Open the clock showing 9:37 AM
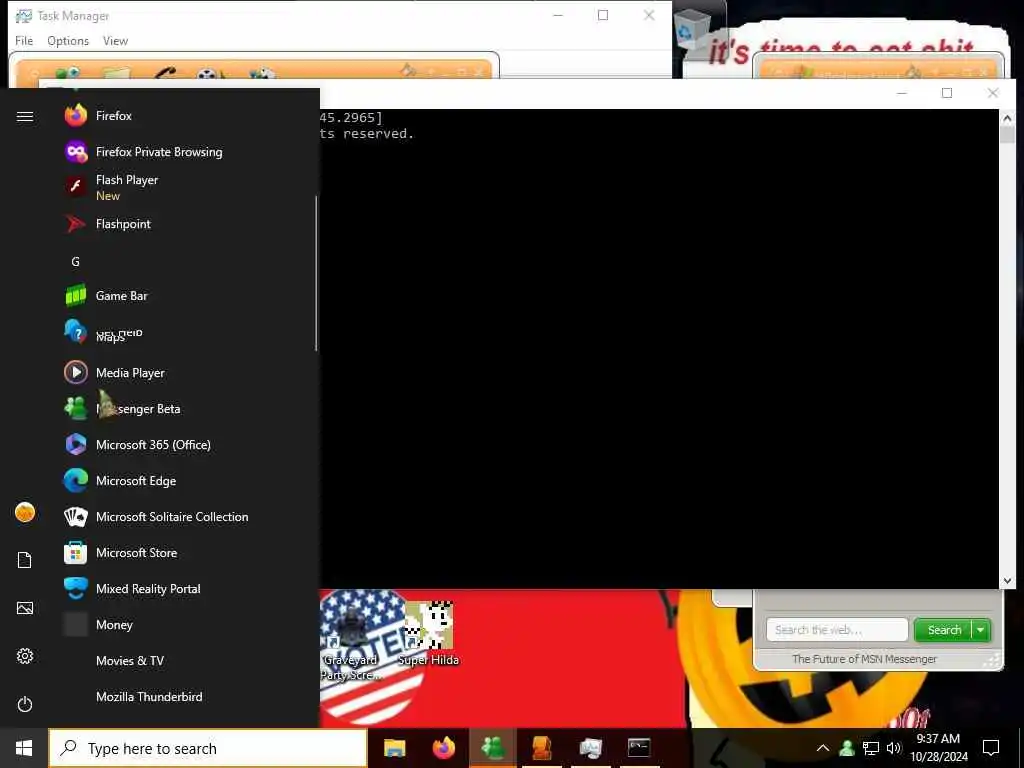1024x768 pixels. click(938, 748)
